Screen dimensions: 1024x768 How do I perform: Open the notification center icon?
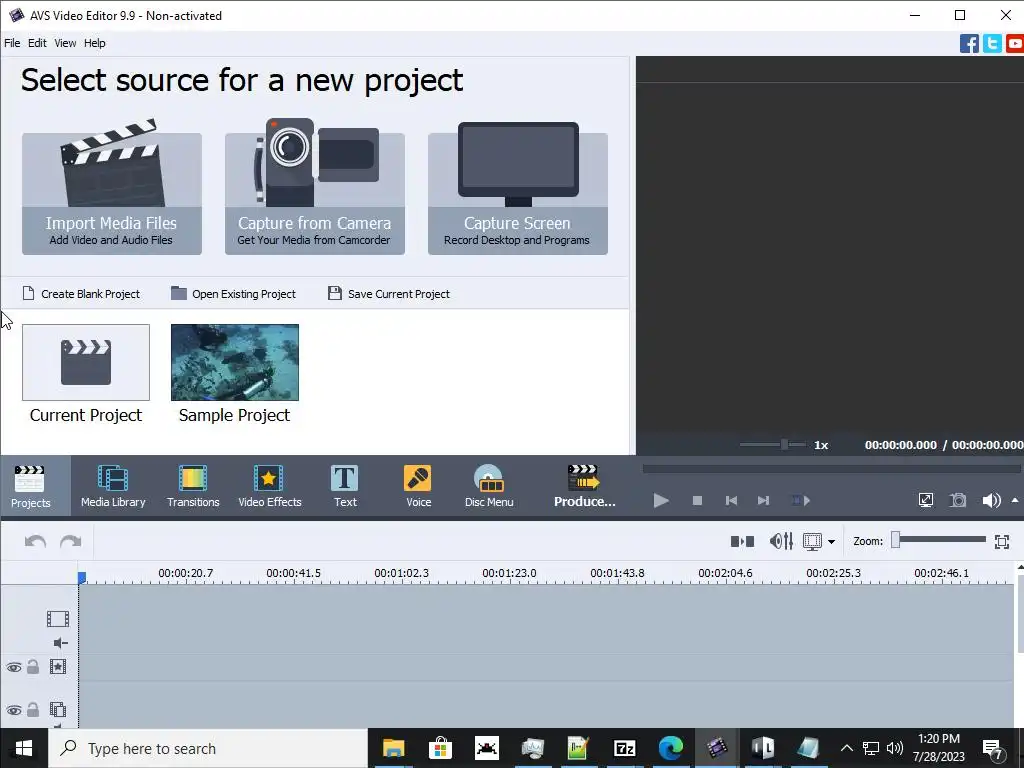click(x=993, y=749)
